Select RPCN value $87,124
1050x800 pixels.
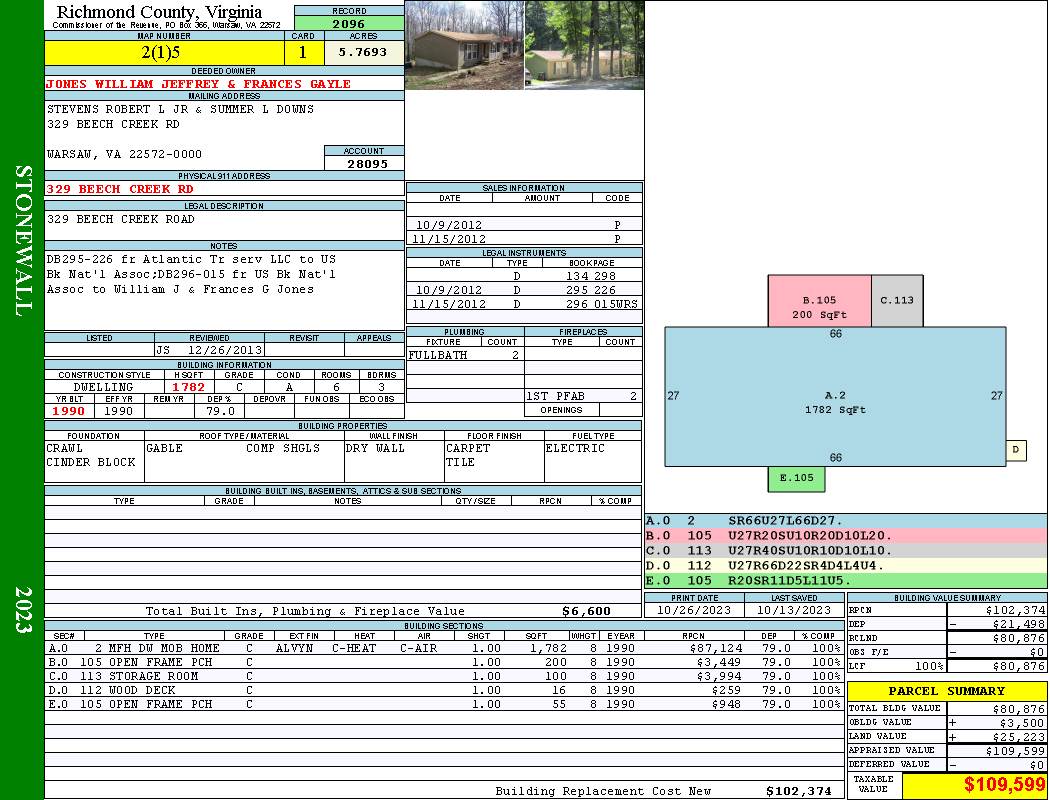pyautogui.click(x=715, y=648)
